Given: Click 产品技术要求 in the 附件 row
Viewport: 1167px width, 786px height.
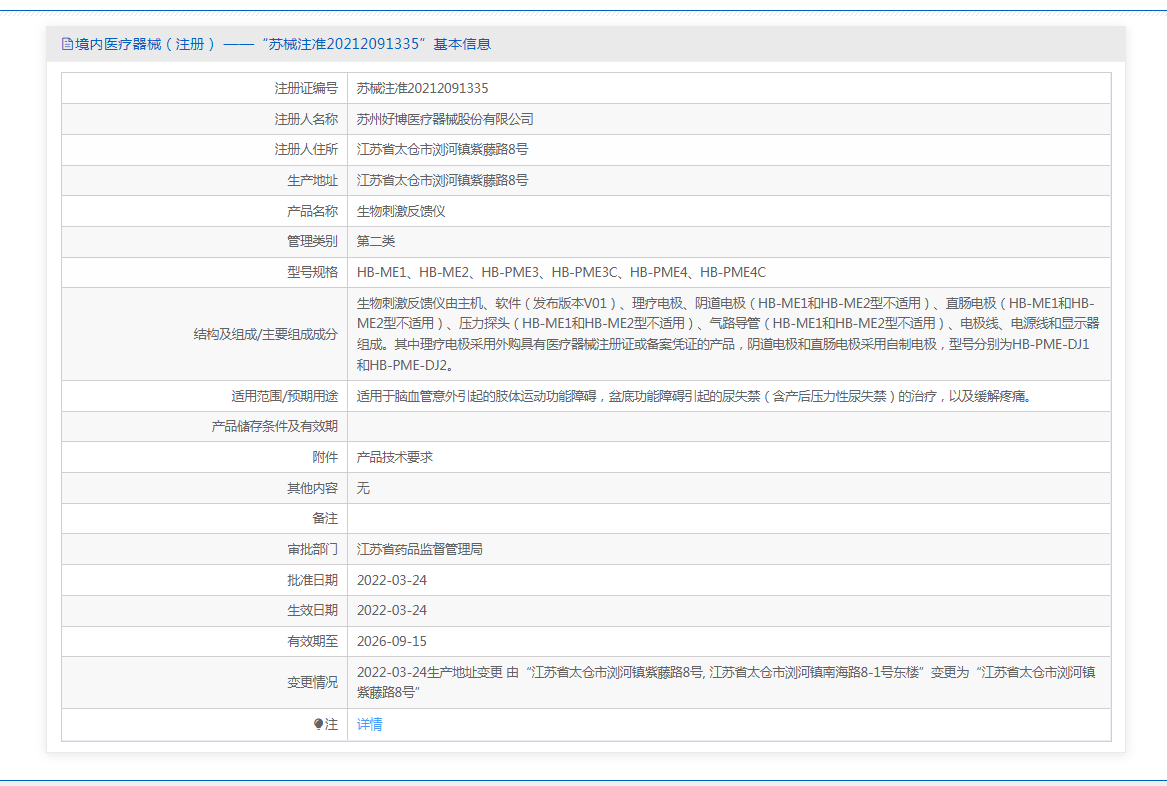Looking at the screenshot, I should click(394, 457).
